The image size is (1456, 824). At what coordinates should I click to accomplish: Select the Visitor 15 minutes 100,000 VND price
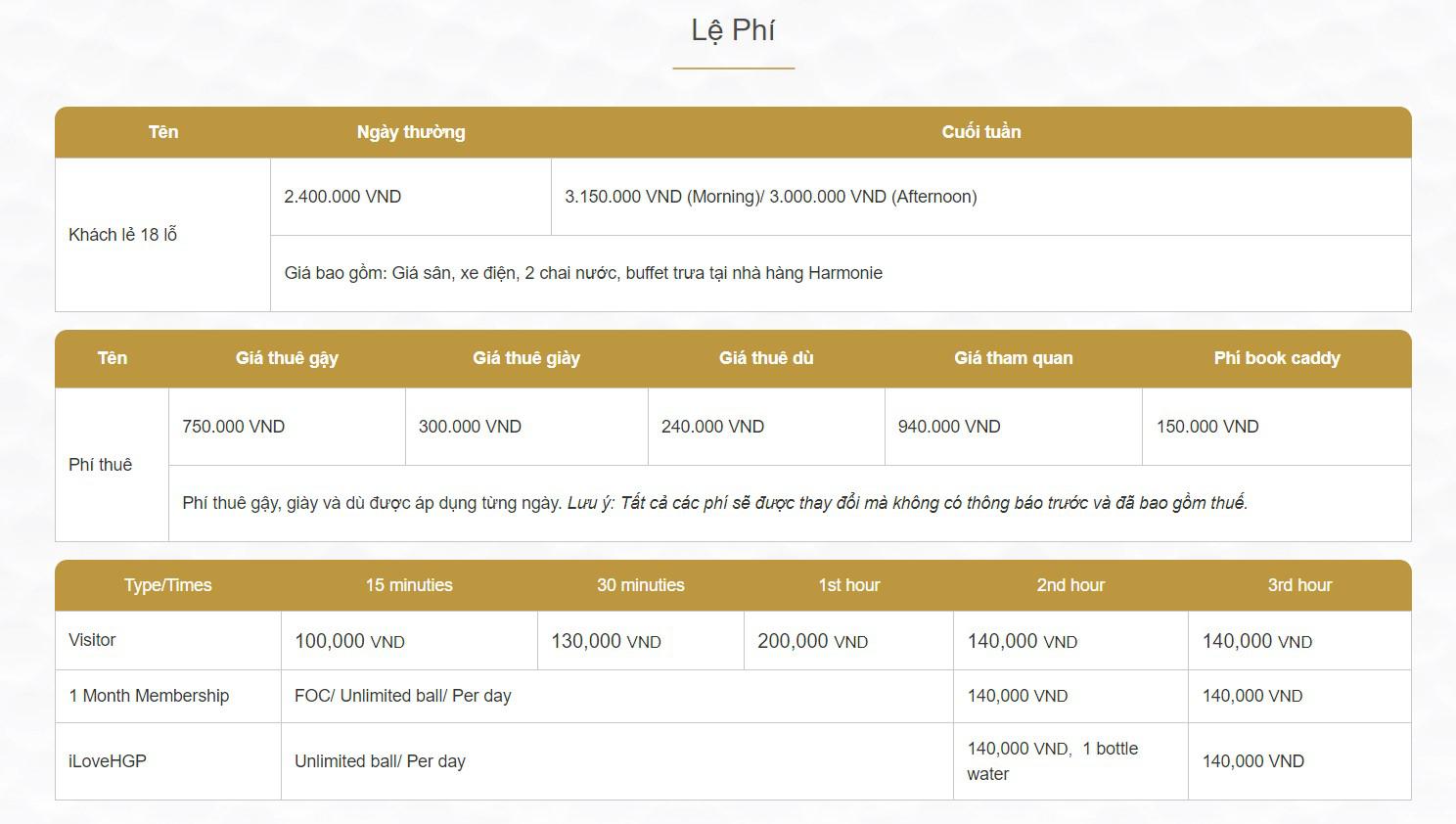[349, 642]
